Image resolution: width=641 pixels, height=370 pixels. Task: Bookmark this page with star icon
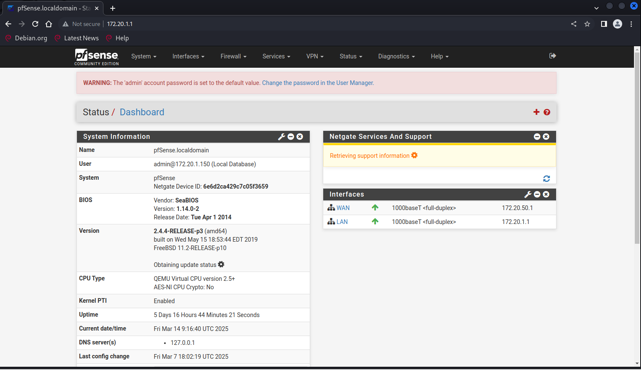[x=587, y=24]
